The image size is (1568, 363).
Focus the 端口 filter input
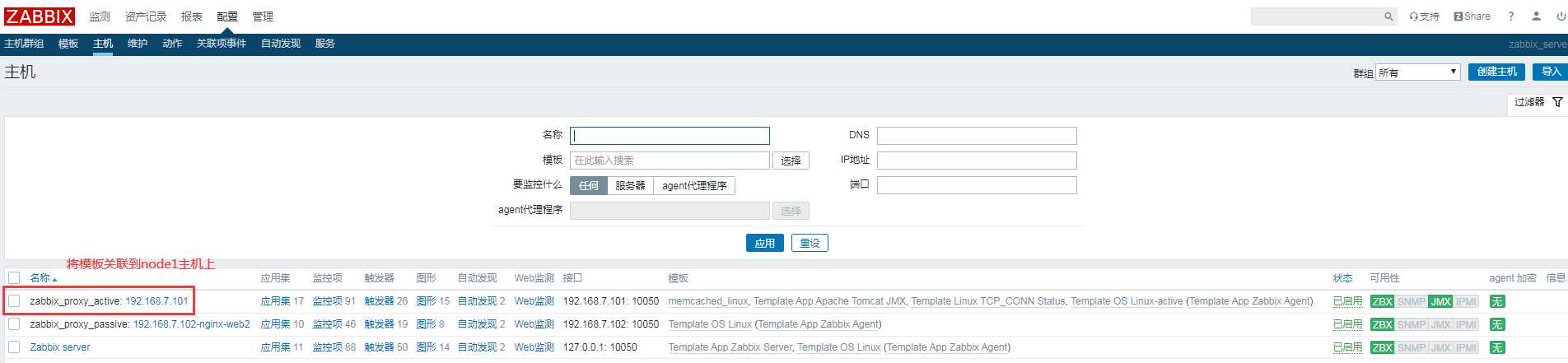977,185
